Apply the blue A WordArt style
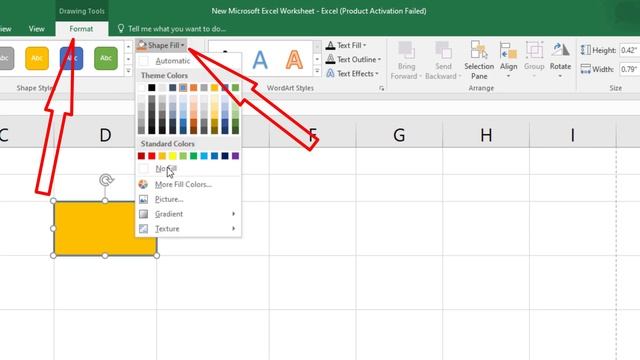 (x=260, y=60)
